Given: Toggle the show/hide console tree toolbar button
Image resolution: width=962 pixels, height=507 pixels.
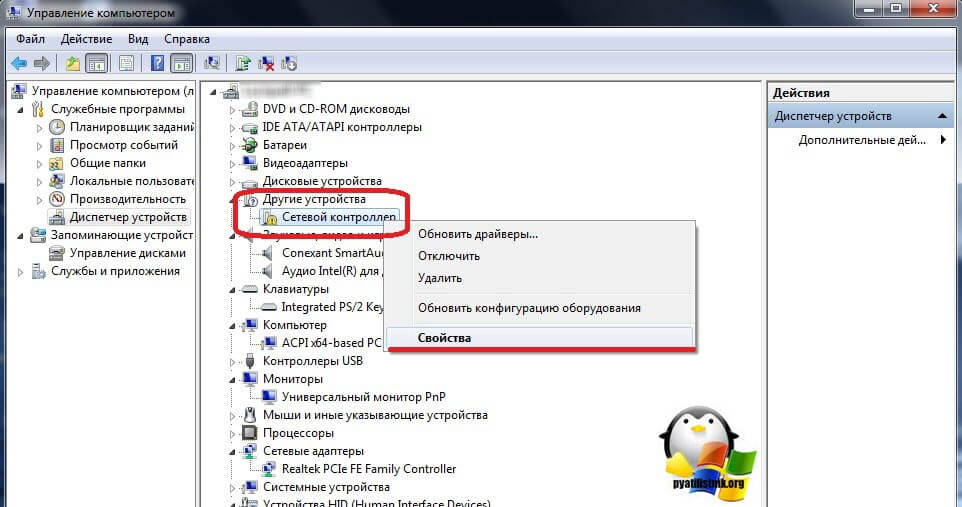Looking at the screenshot, I should [97, 63].
